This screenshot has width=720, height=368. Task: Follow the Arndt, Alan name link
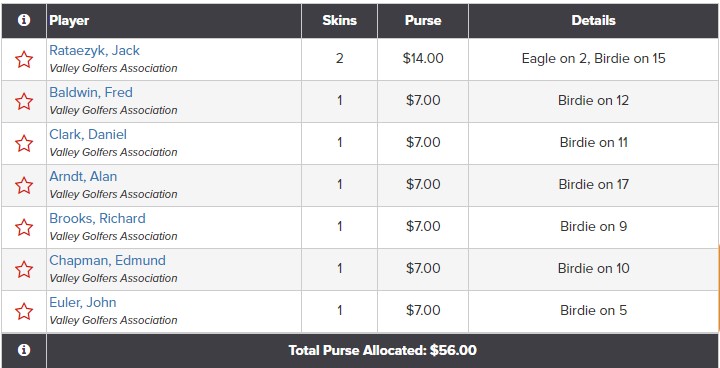tap(83, 176)
